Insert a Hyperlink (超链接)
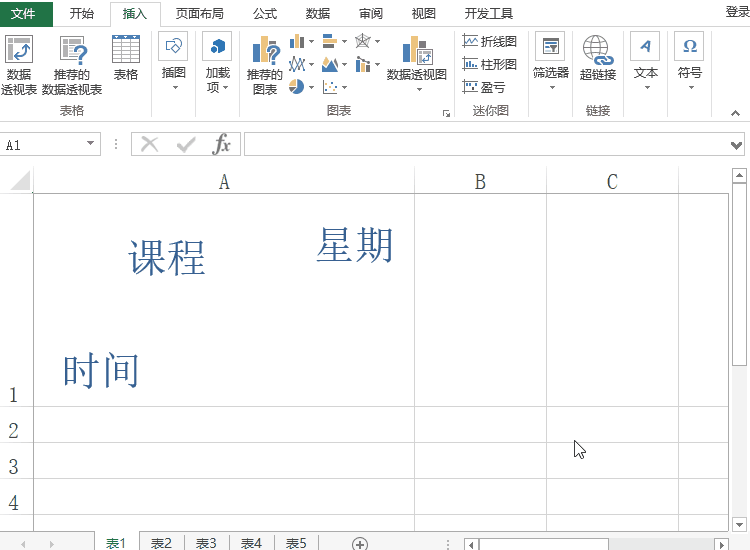 click(x=598, y=57)
